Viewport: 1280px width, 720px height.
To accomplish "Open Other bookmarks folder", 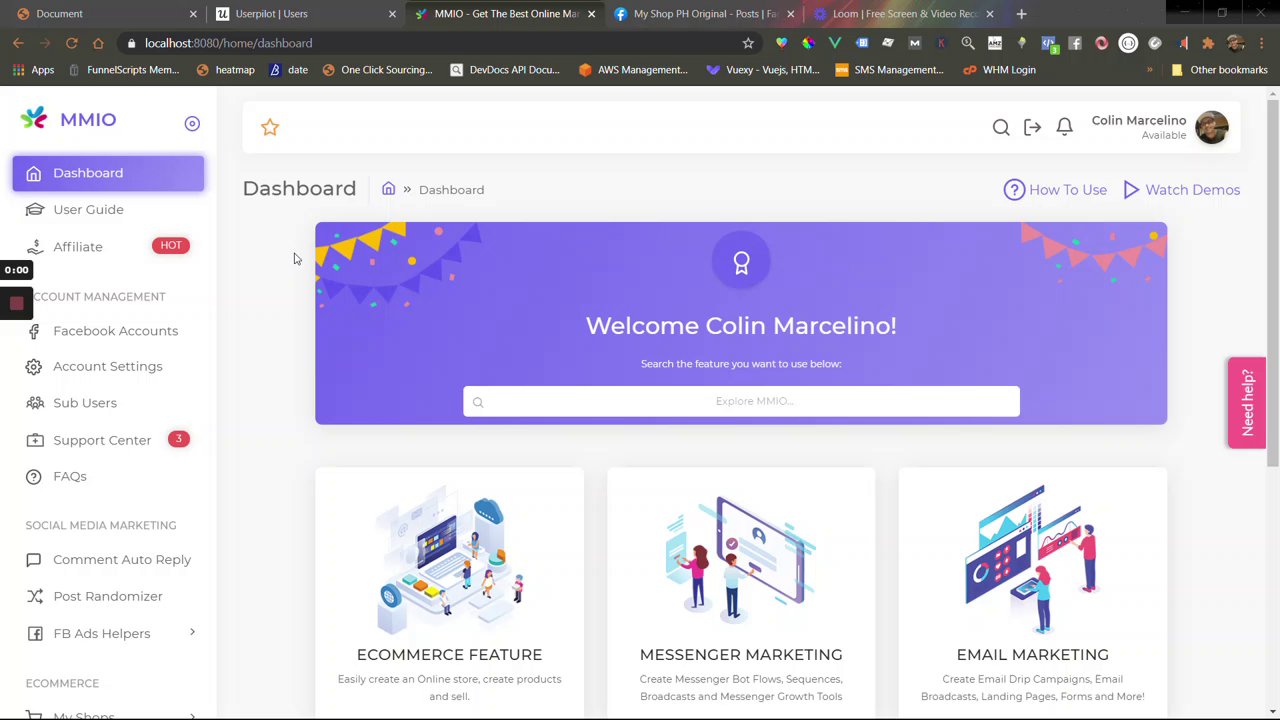I will click(1219, 70).
